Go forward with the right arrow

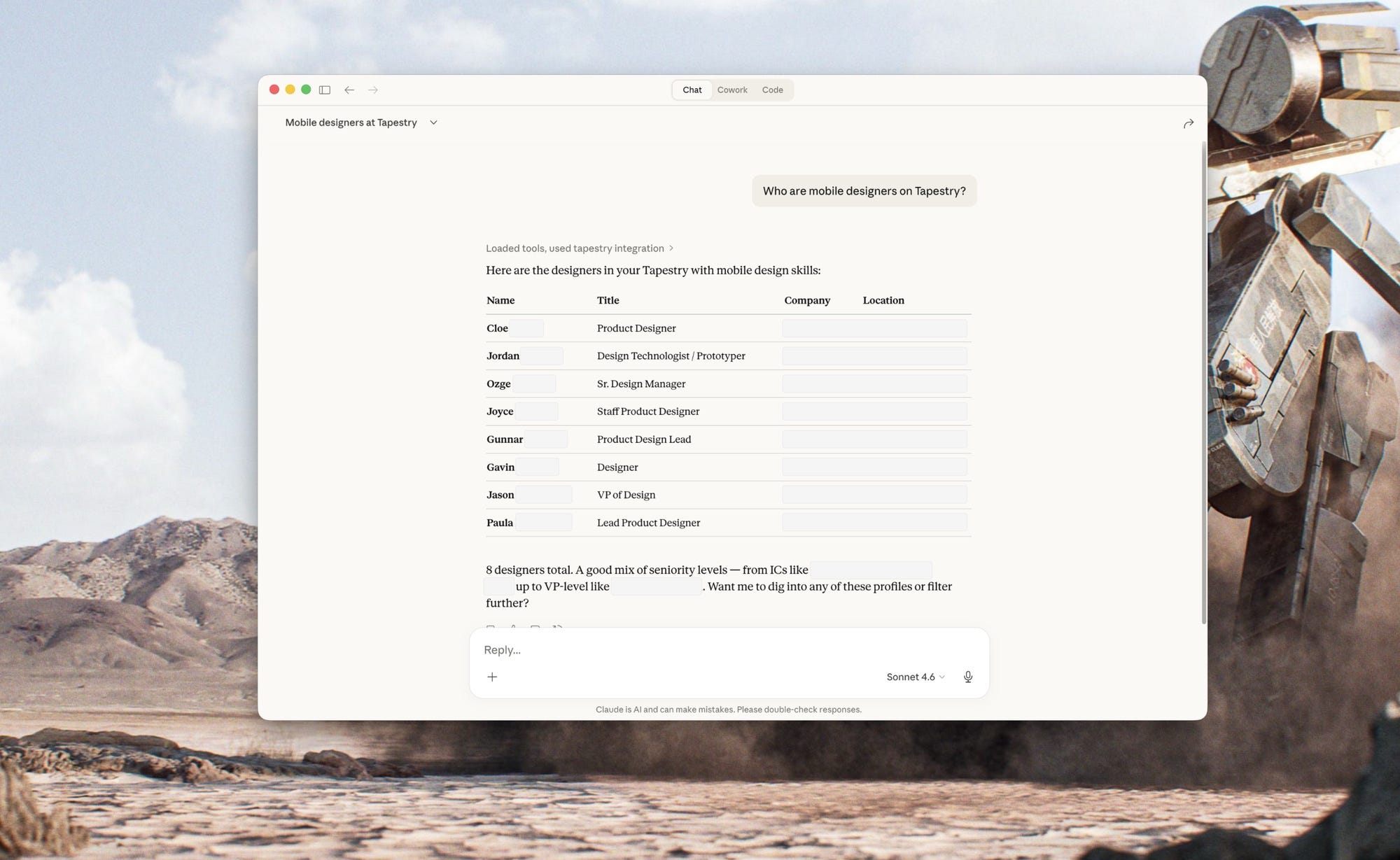tap(373, 90)
